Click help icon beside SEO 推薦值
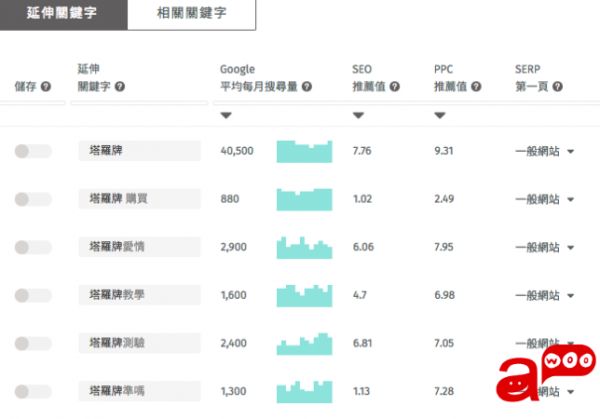Image resolution: width=600 pixels, height=419 pixels. pos(395,86)
